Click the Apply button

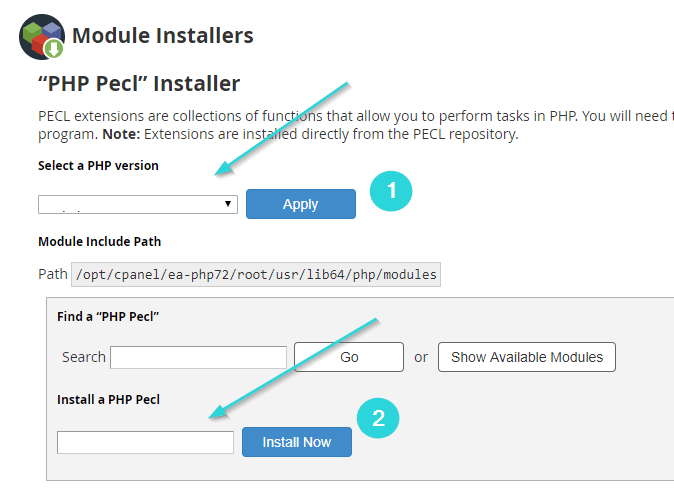pos(301,204)
